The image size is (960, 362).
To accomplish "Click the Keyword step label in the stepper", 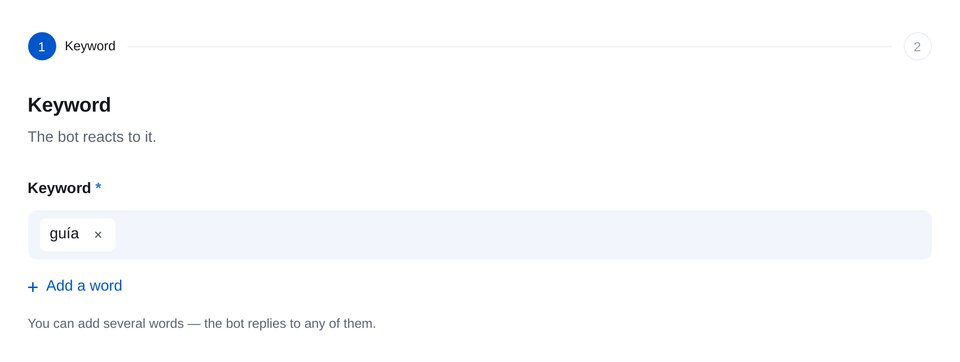I will tap(90, 47).
